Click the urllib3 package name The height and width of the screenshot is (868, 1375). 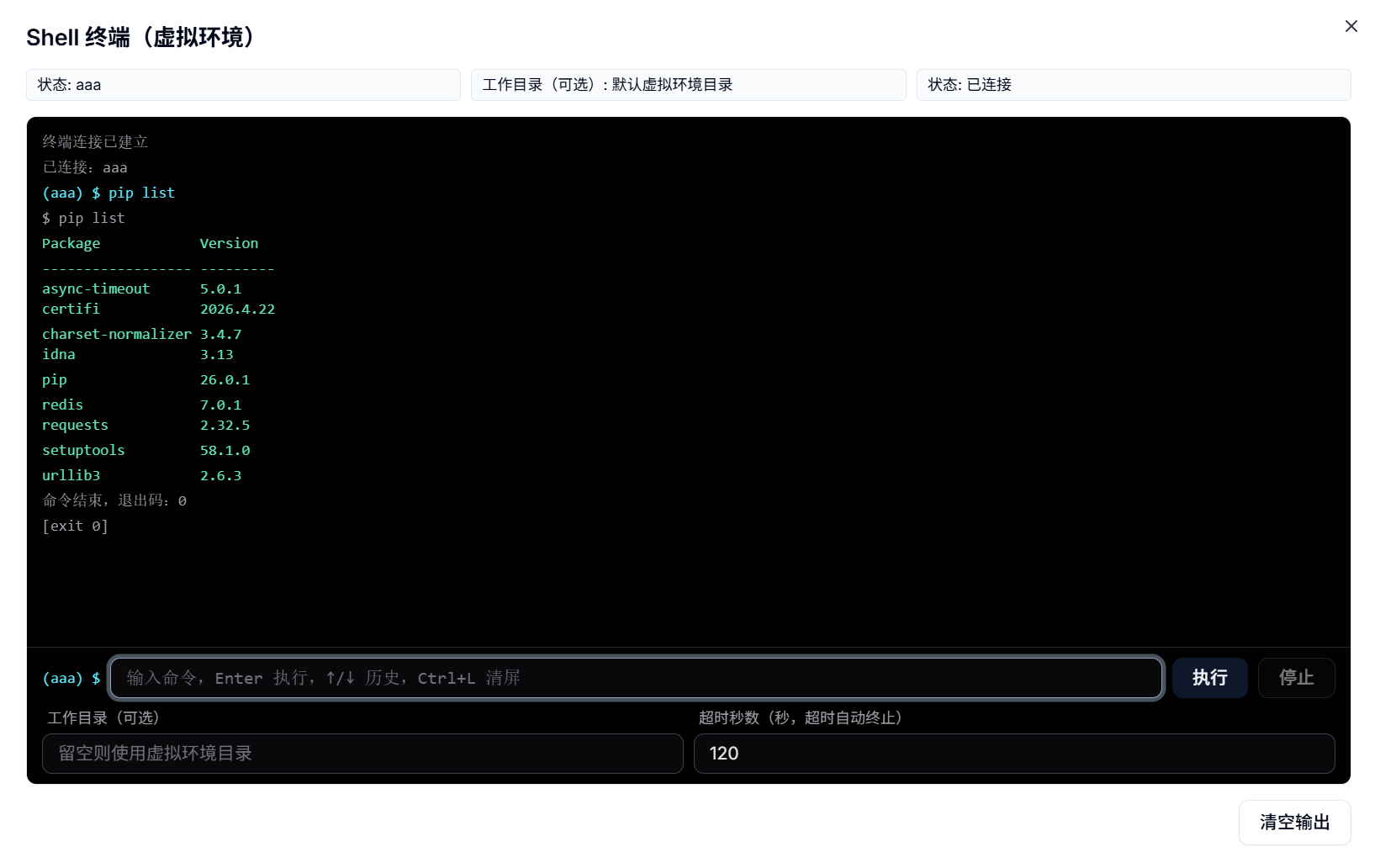point(71,475)
